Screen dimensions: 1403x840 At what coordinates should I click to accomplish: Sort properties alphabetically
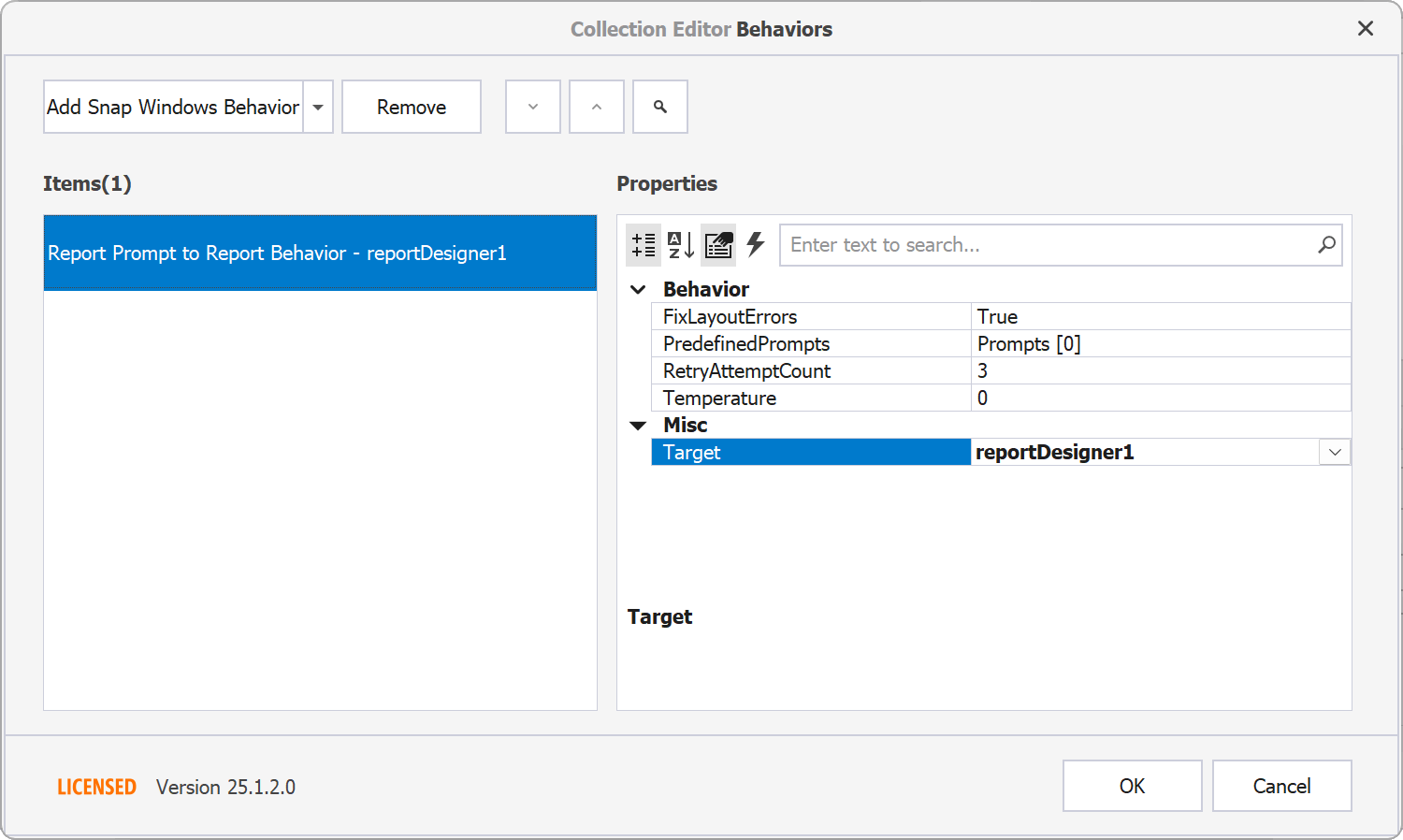[x=680, y=244]
